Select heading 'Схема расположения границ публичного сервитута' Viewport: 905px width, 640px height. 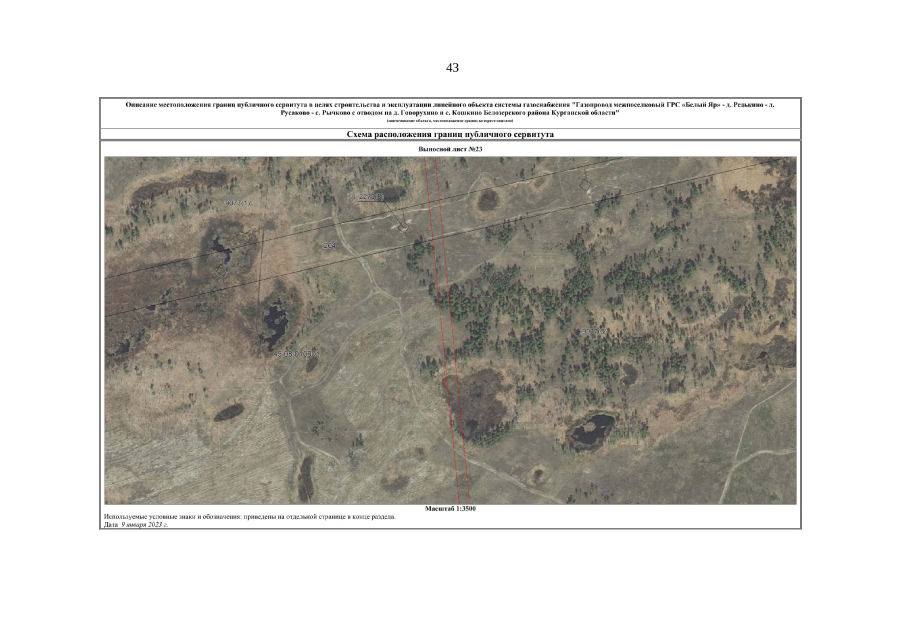pyautogui.click(x=450, y=134)
